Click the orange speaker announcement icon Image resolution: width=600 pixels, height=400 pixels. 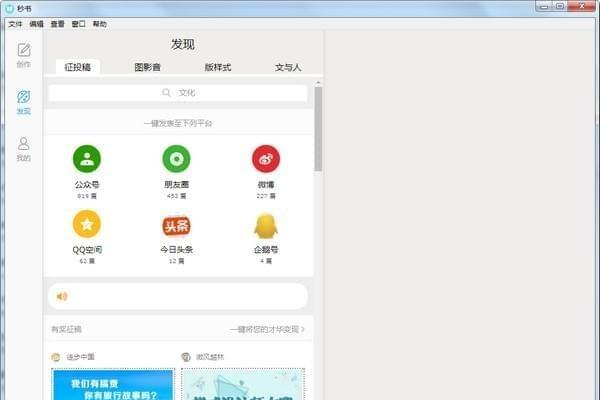[x=62, y=296]
